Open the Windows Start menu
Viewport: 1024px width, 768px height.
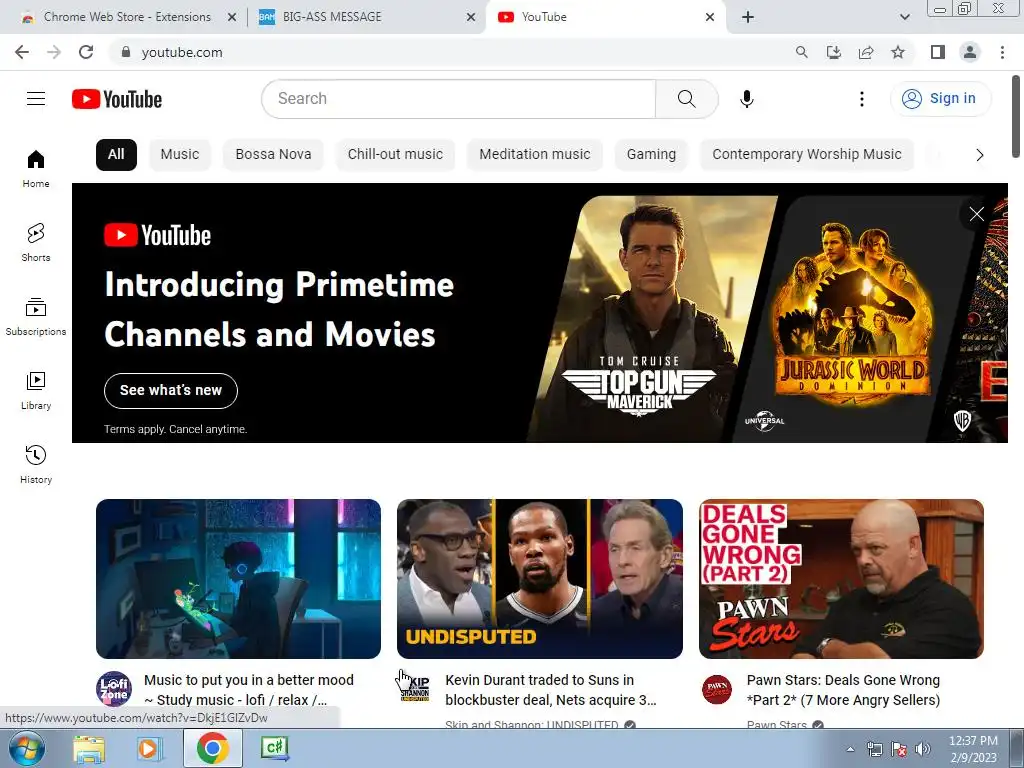27,748
